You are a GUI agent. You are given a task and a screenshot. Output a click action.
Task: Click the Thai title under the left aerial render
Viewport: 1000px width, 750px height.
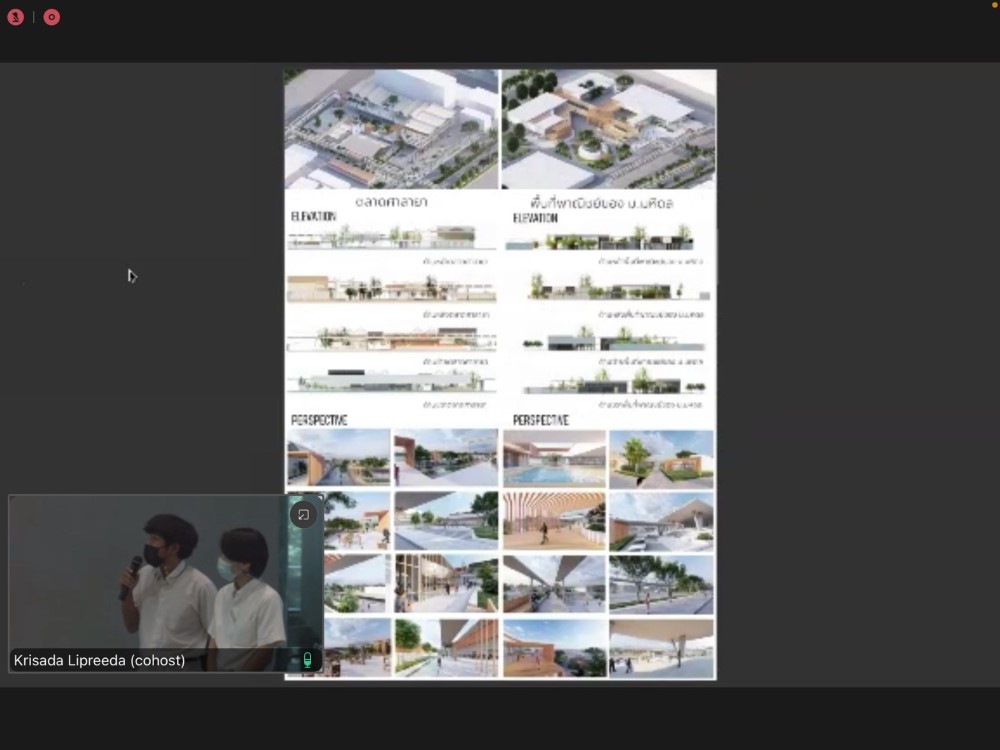click(x=392, y=201)
